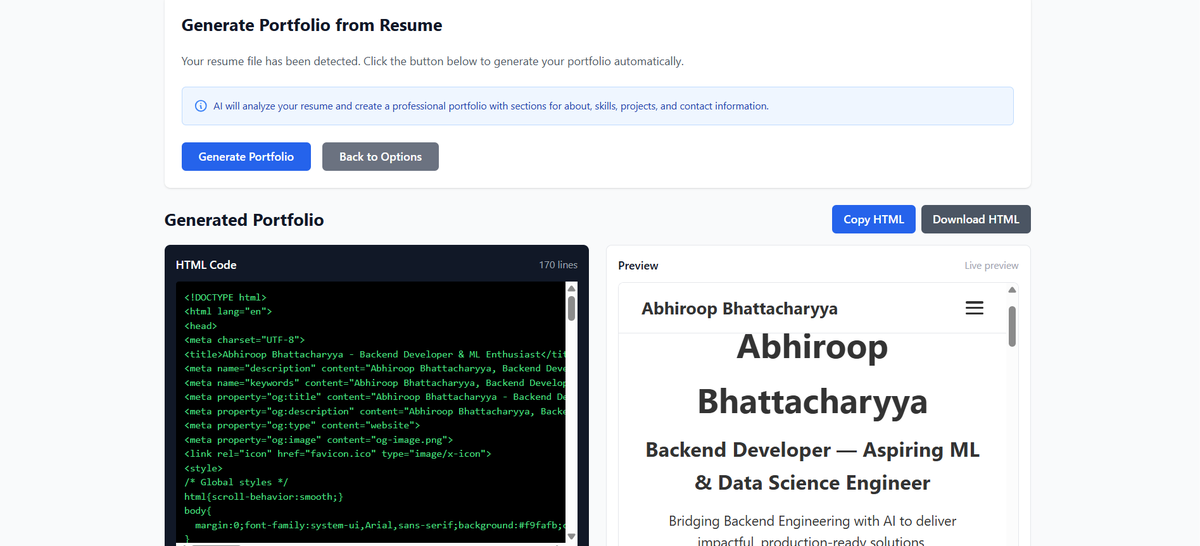Click the 'HTML Code' panel title
This screenshot has width=1200, height=546.
click(x=206, y=265)
